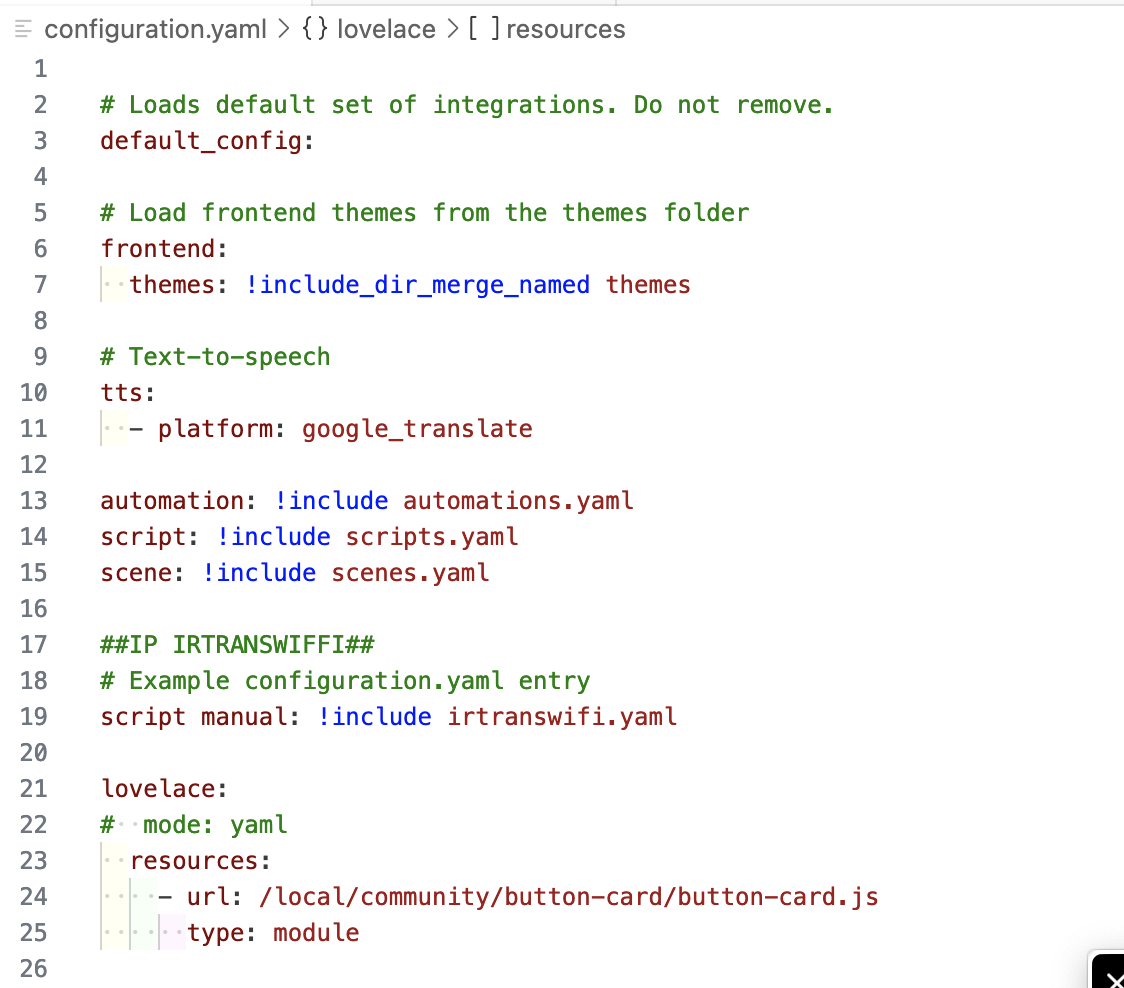Open the lovelace breadcrumb segment
This screenshot has width=1124, height=988.
(x=386, y=29)
